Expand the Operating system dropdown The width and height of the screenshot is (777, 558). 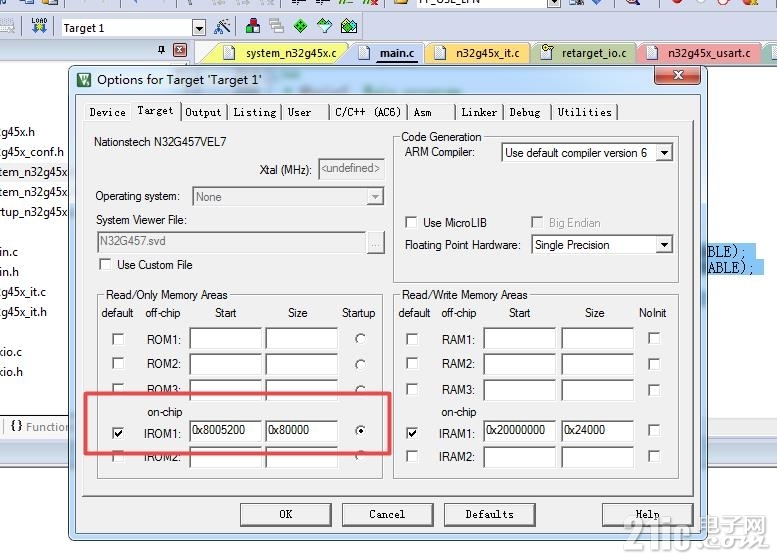[375, 197]
